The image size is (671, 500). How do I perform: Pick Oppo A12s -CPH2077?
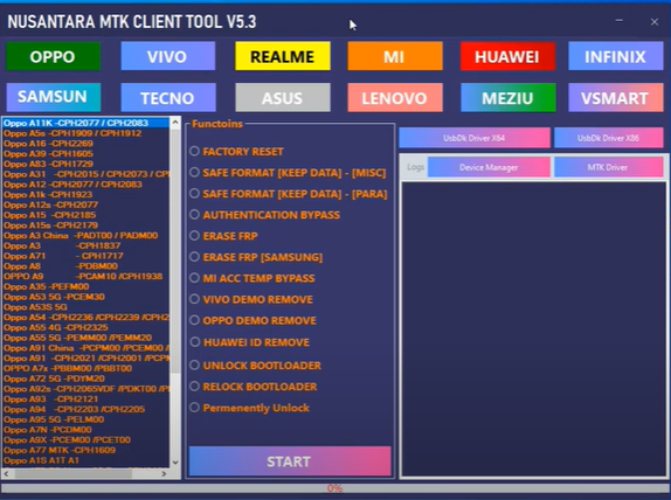pyautogui.click(x=86, y=205)
